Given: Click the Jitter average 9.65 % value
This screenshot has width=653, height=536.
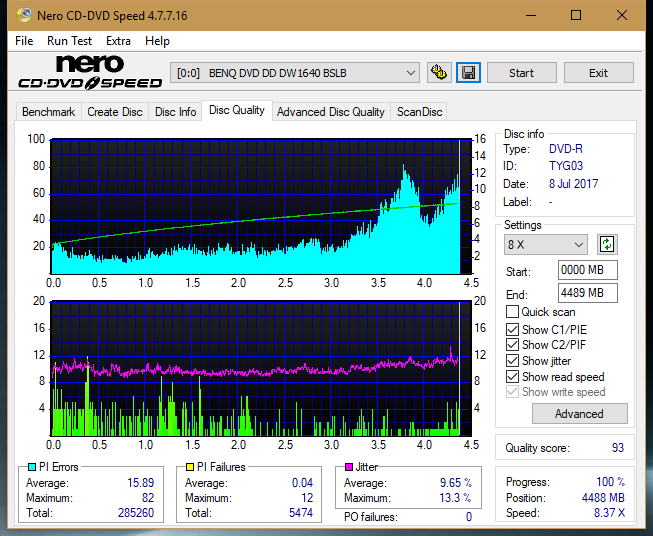Looking at the screenshot, I should coord(456,483).
